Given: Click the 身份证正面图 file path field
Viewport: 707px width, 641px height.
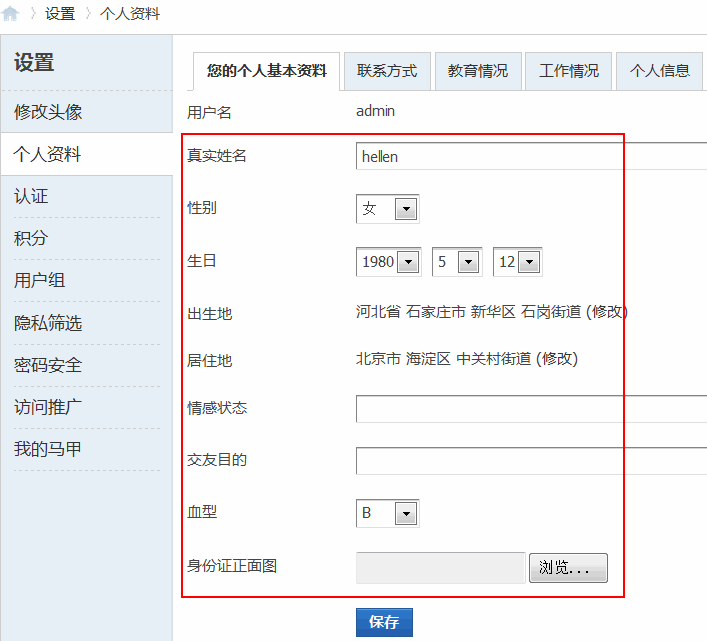Looking at the screenshot, I should [x=441, y=568].
